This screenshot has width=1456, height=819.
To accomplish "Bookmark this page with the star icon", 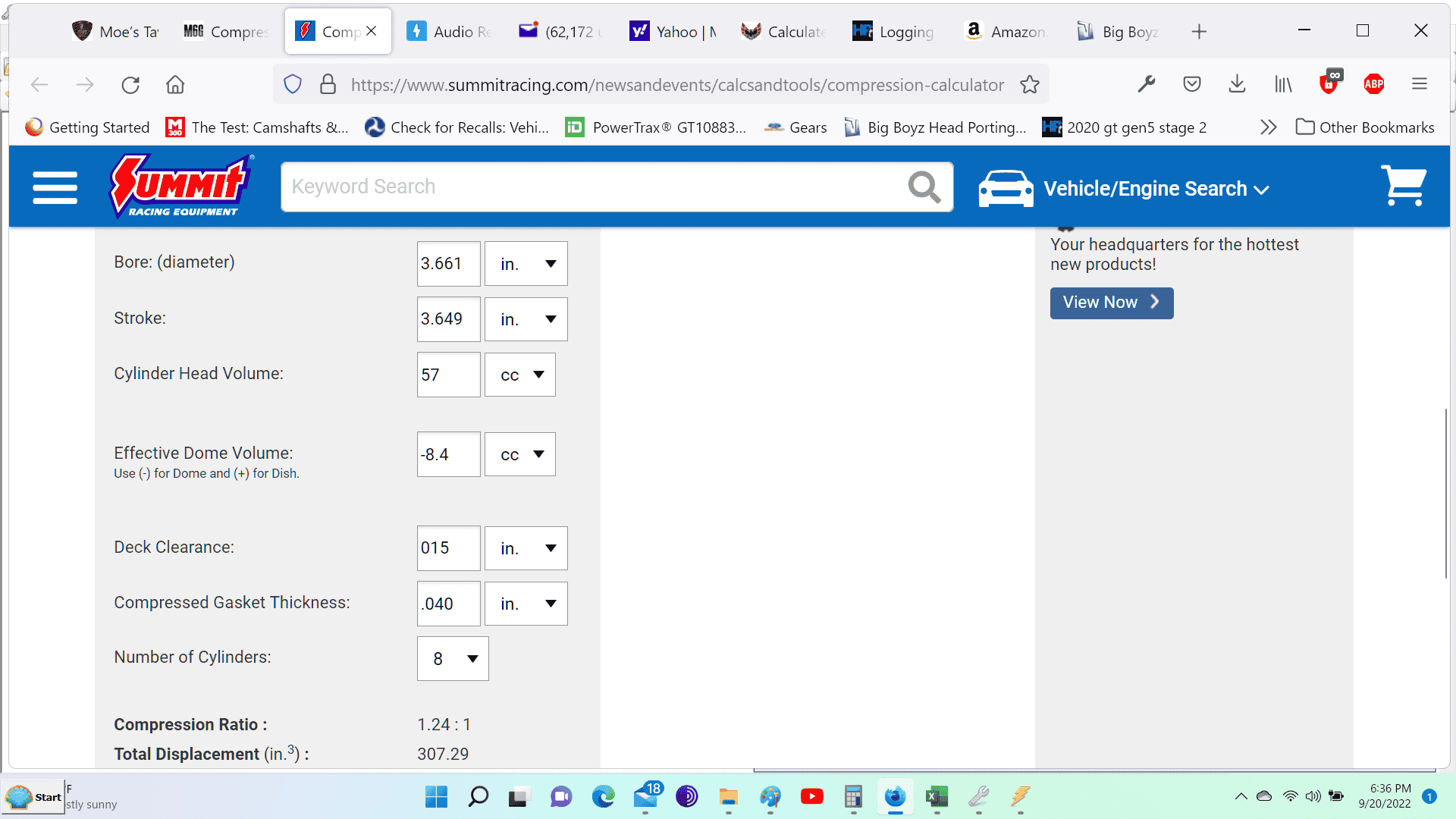I will pos(1029,84).
